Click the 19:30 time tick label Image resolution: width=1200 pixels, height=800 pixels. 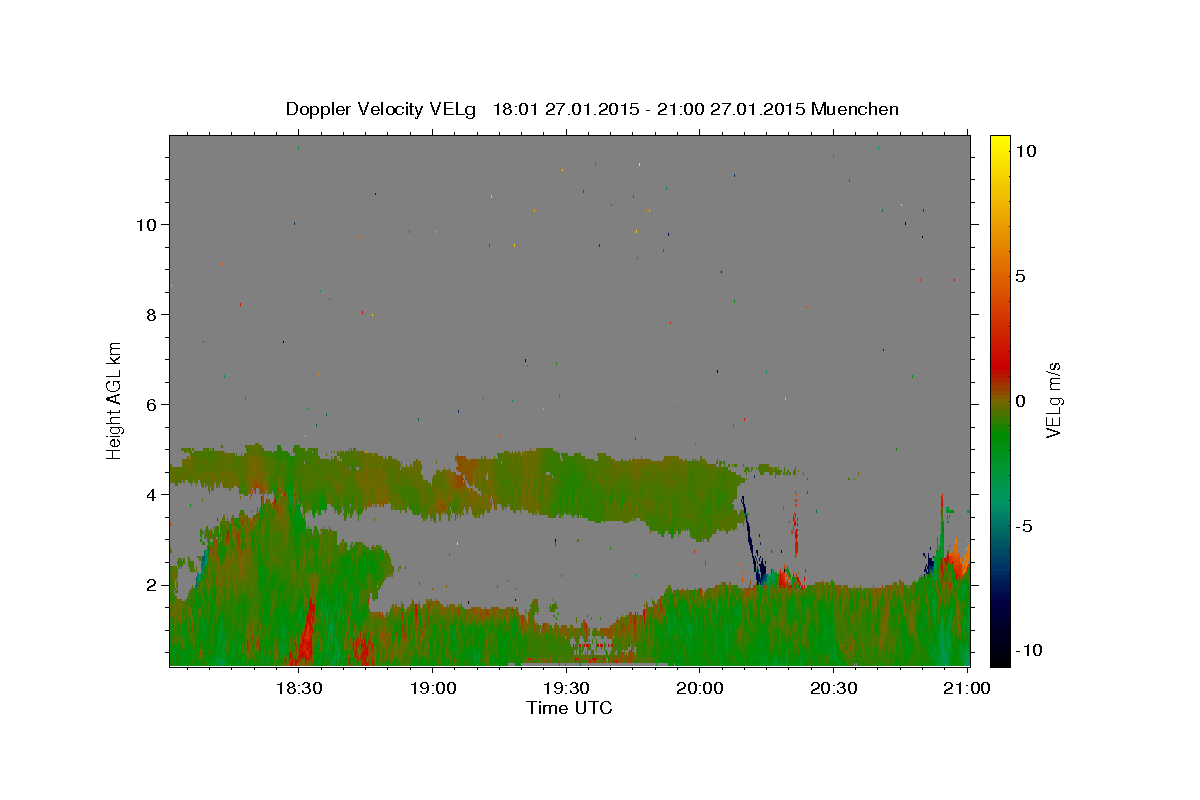pos(566,688)
